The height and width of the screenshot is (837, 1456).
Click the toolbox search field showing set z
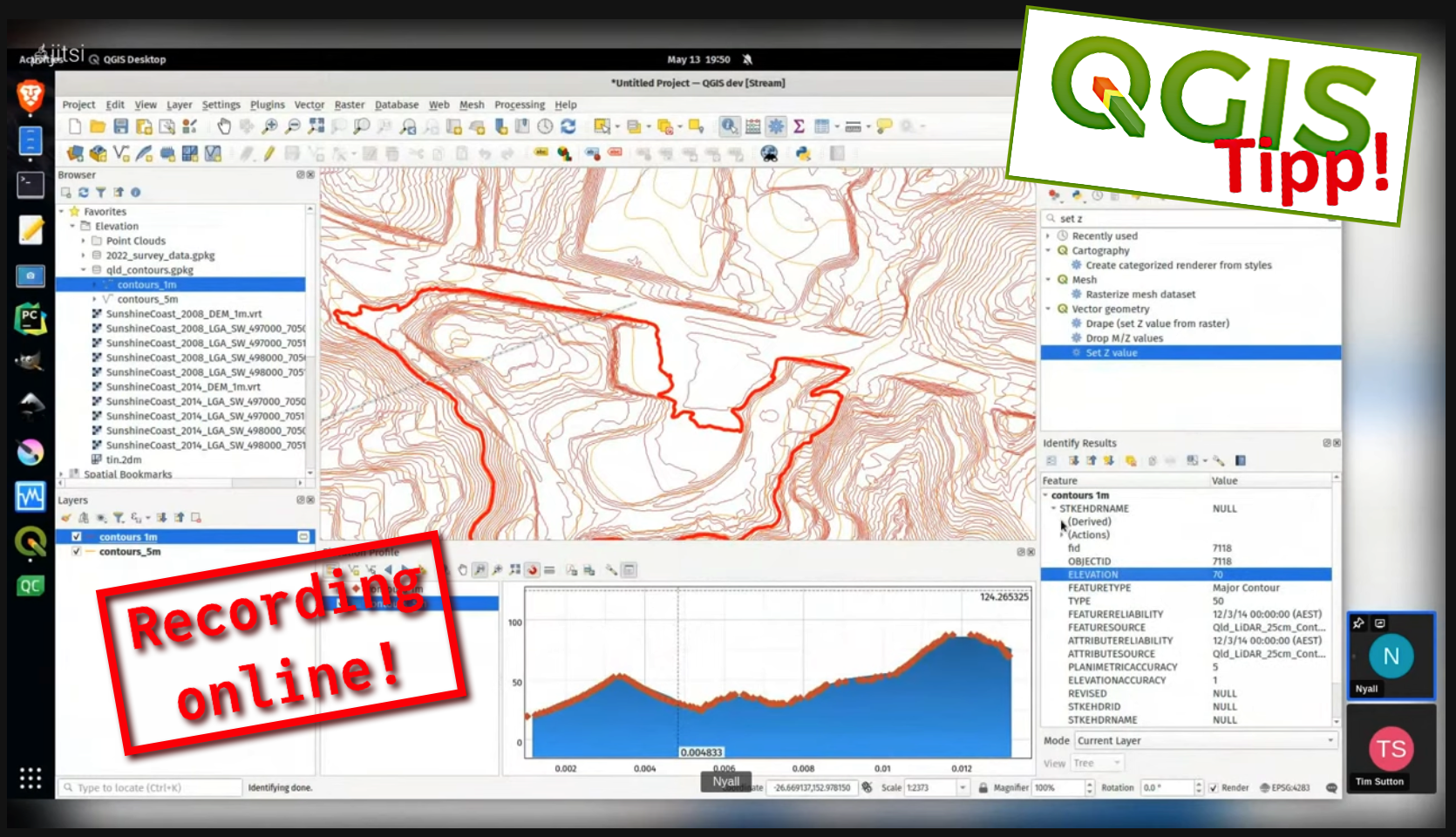pyautogui.click(x=1191, y=219)
